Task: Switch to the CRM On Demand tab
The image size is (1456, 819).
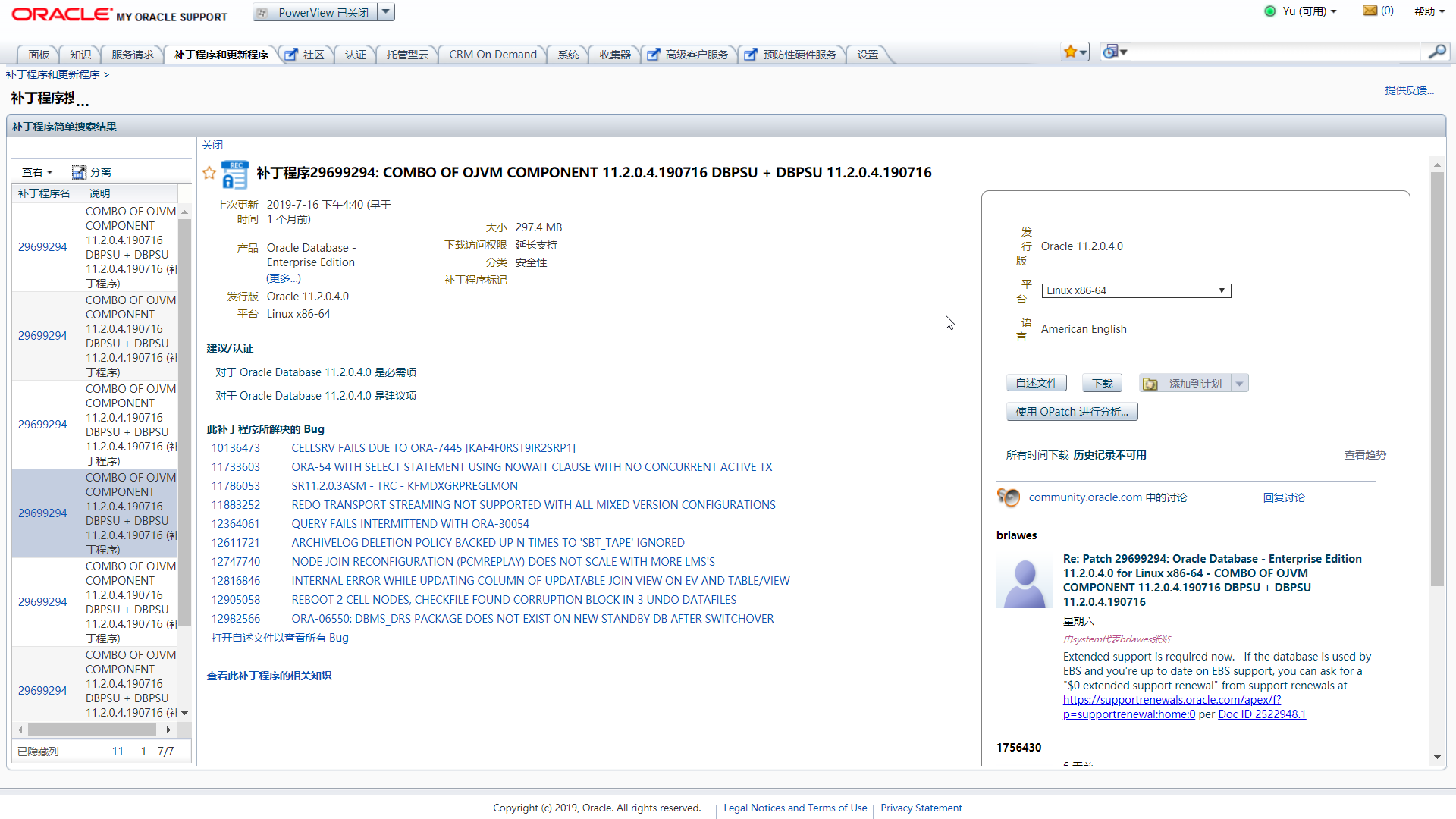Action: click(x=492, y=54)
